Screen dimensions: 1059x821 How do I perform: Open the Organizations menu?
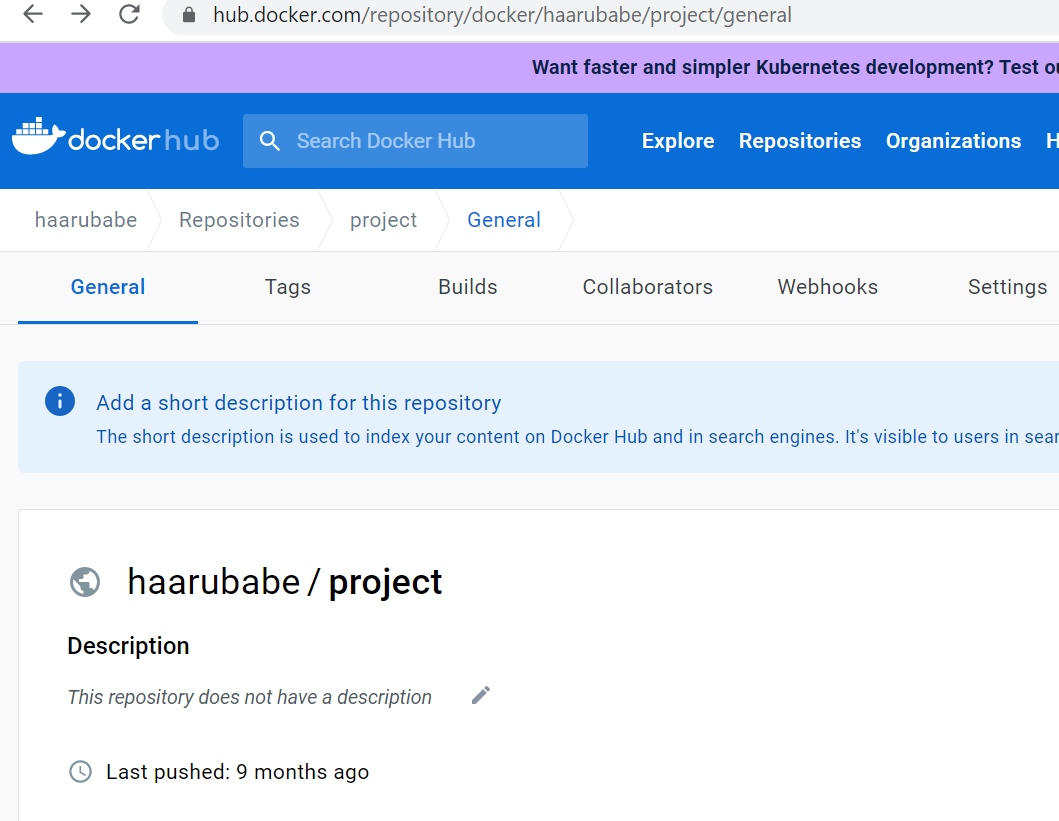(x=953, y=141)
